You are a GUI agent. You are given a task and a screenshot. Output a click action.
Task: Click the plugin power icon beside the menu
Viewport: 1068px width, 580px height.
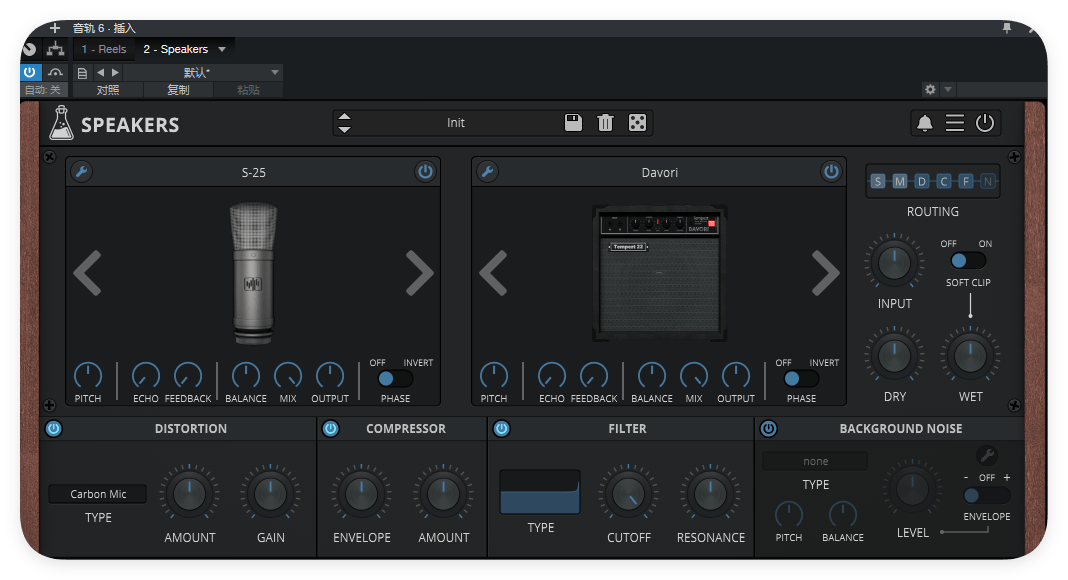click(985, 123)
